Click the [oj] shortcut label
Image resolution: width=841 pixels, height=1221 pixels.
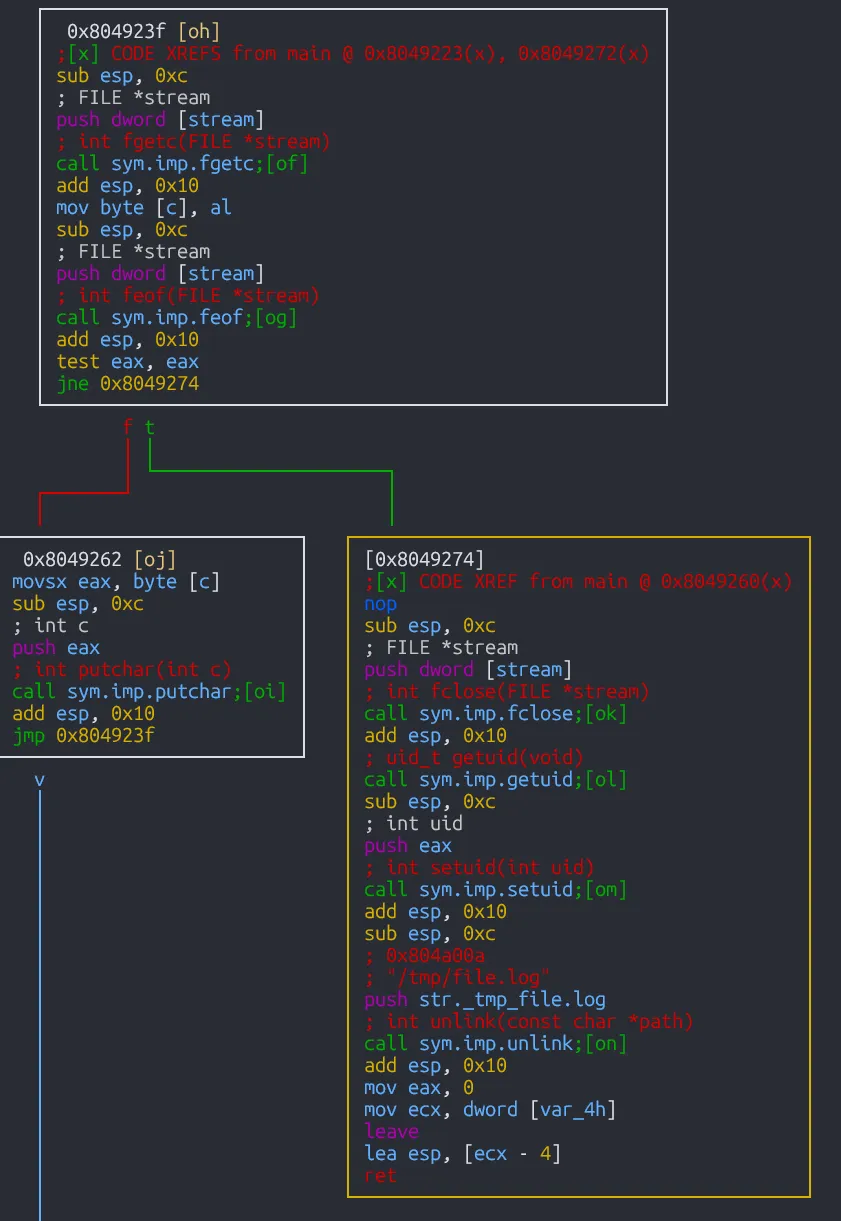[x=155, y=560]
